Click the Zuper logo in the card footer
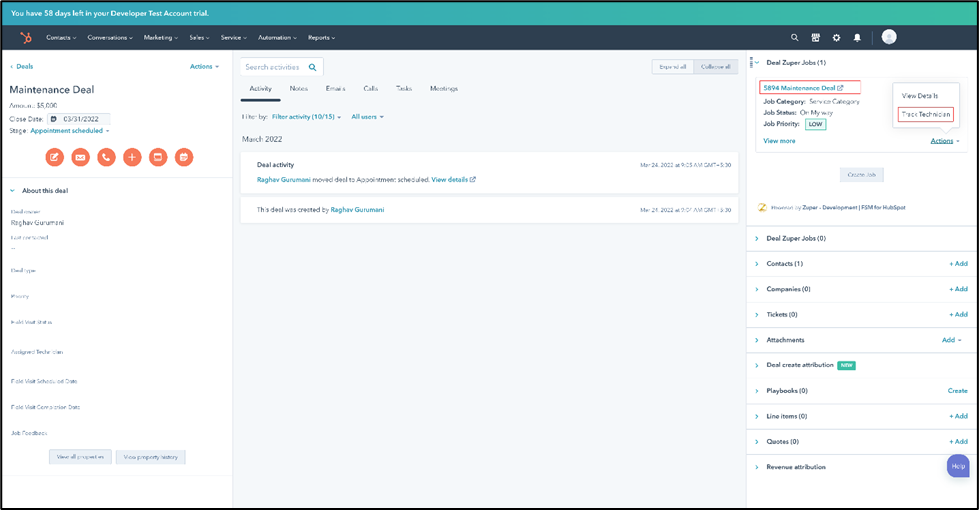Screen dimensions: 979x510 (x=762, y=207)
